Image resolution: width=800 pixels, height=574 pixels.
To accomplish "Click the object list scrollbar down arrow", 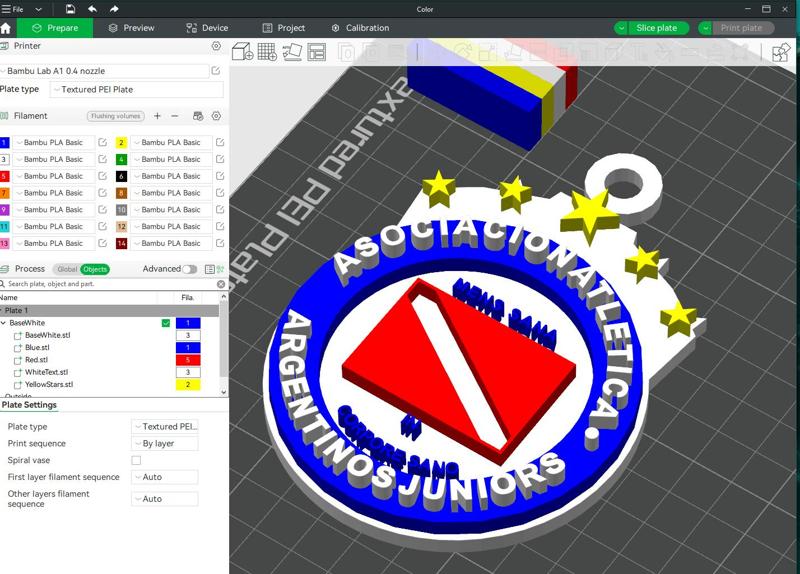I will 223,392.
